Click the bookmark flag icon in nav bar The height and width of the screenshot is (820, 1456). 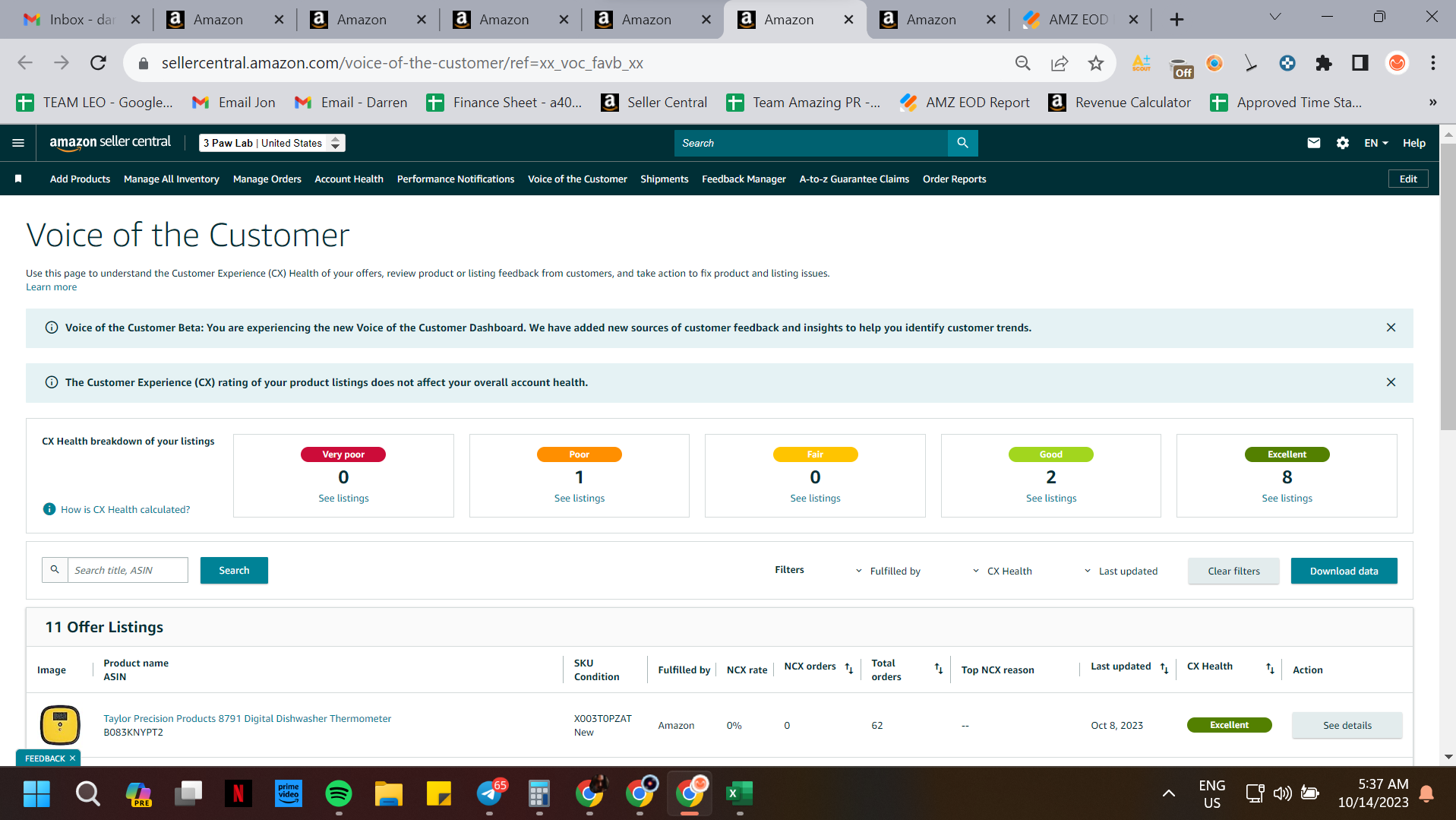click(18, 179)
